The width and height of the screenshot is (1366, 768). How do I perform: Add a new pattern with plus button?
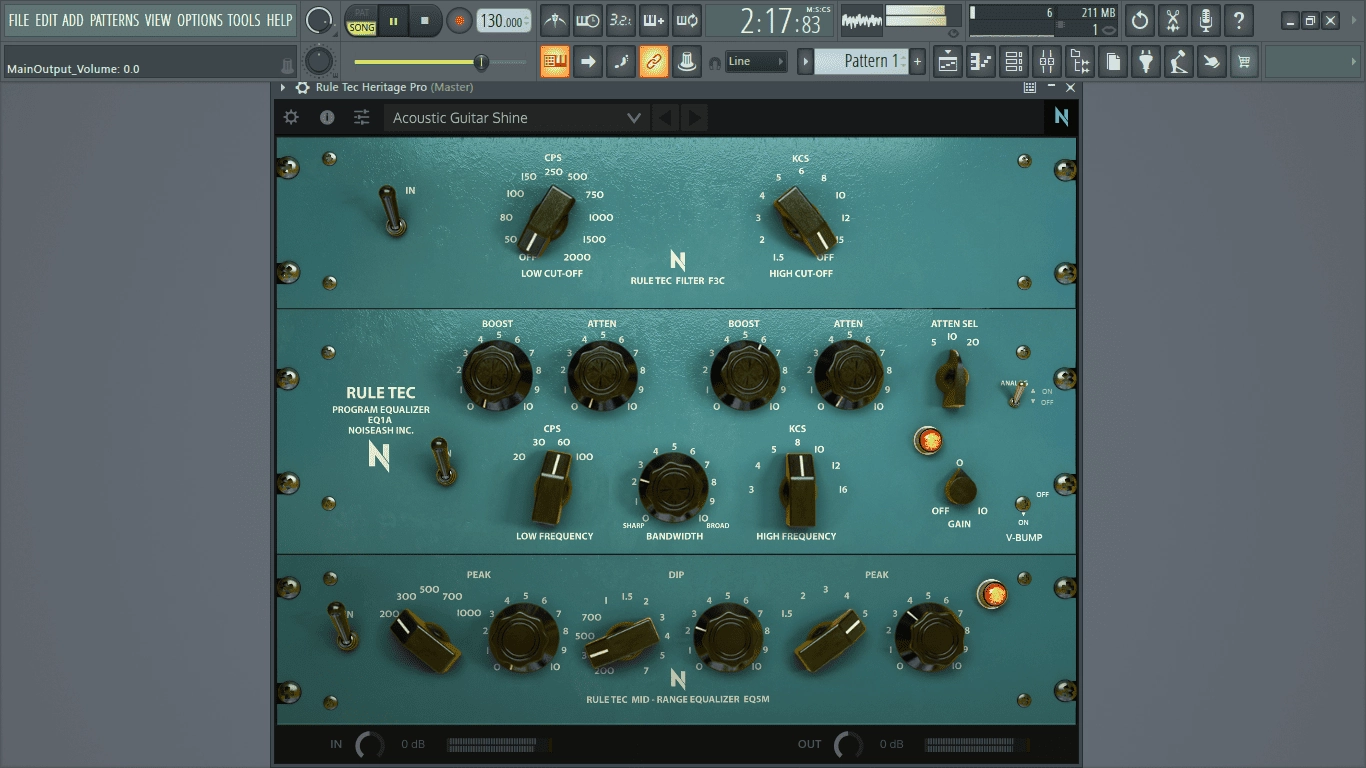click(917, 62)
